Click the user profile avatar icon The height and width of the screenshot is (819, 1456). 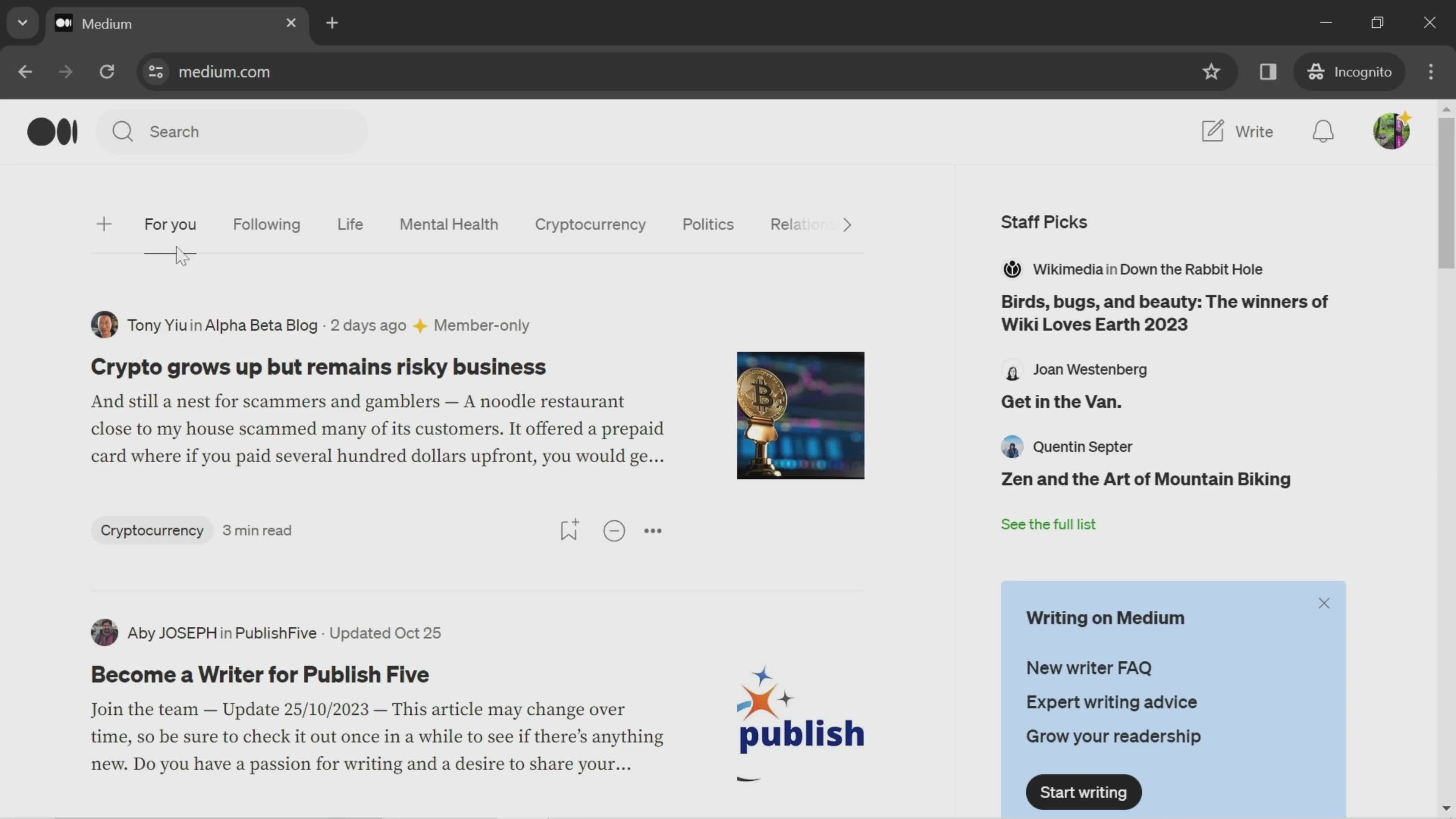[x=1392, y=131]
